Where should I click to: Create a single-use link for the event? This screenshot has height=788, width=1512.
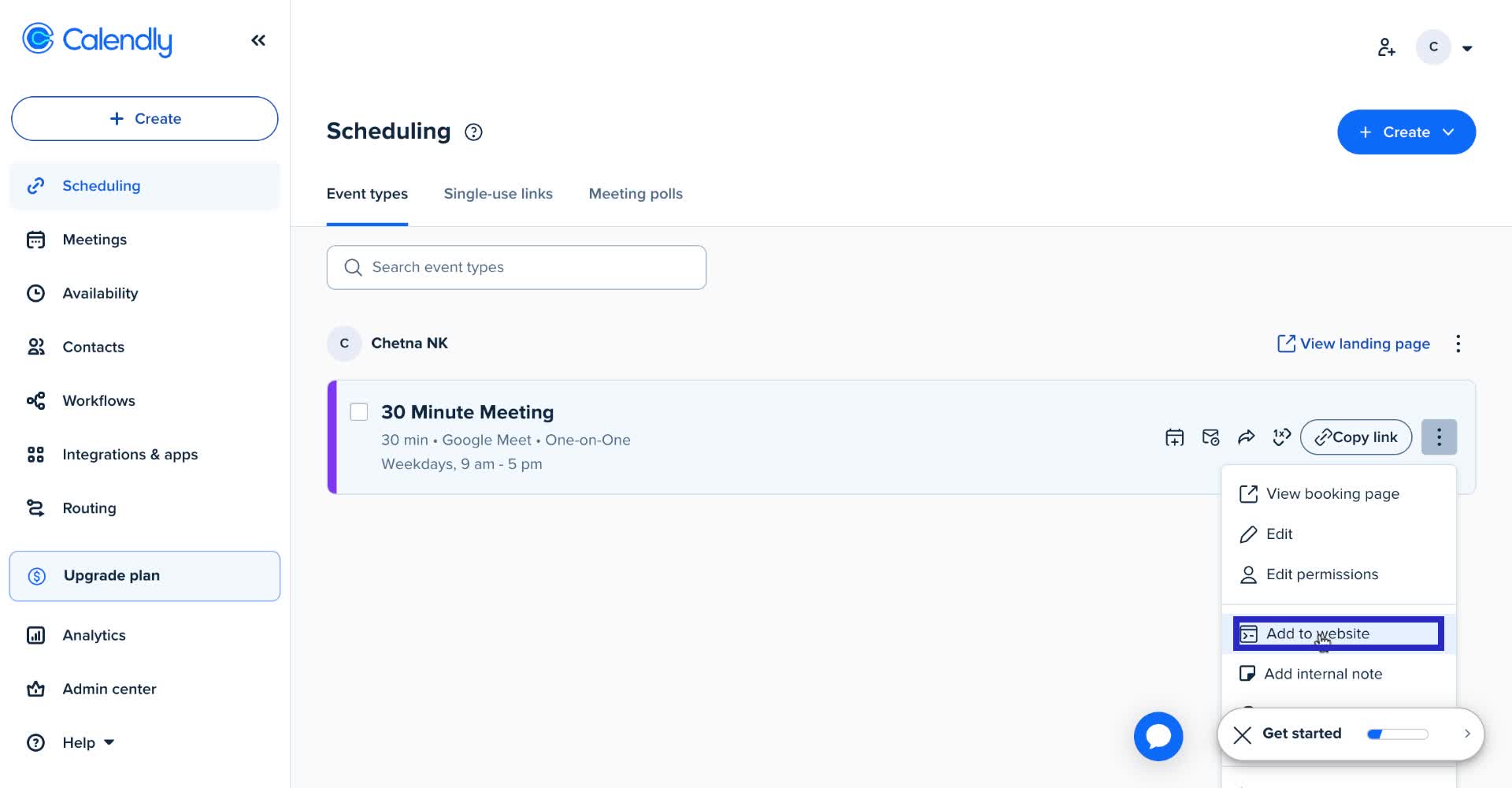point(1281,437)
